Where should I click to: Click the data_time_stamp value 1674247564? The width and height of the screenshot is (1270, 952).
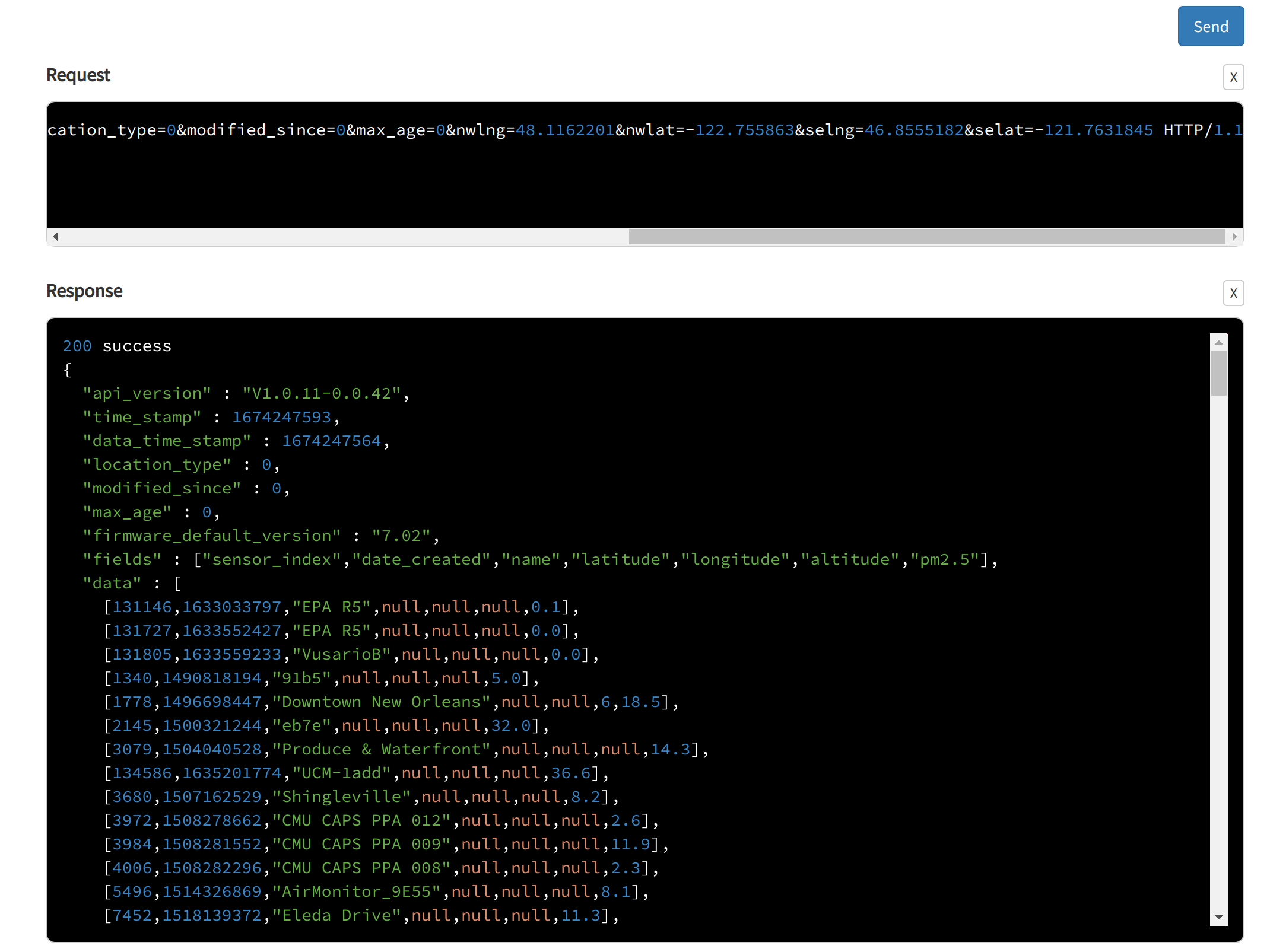[x=331, y=441]
